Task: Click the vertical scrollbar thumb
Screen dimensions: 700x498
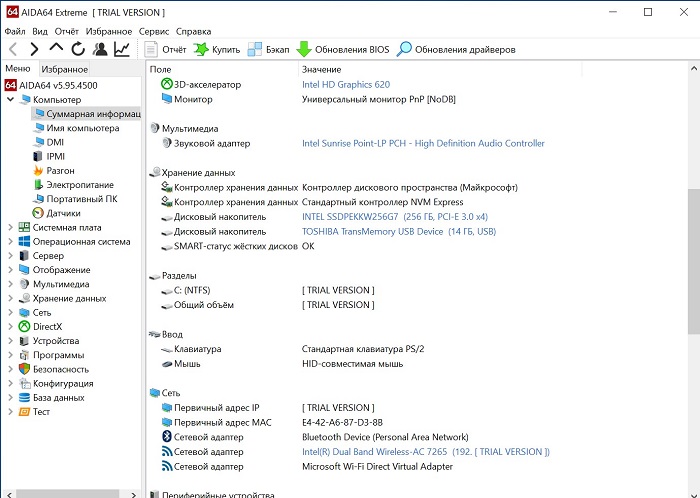Action: coord(694,261)
